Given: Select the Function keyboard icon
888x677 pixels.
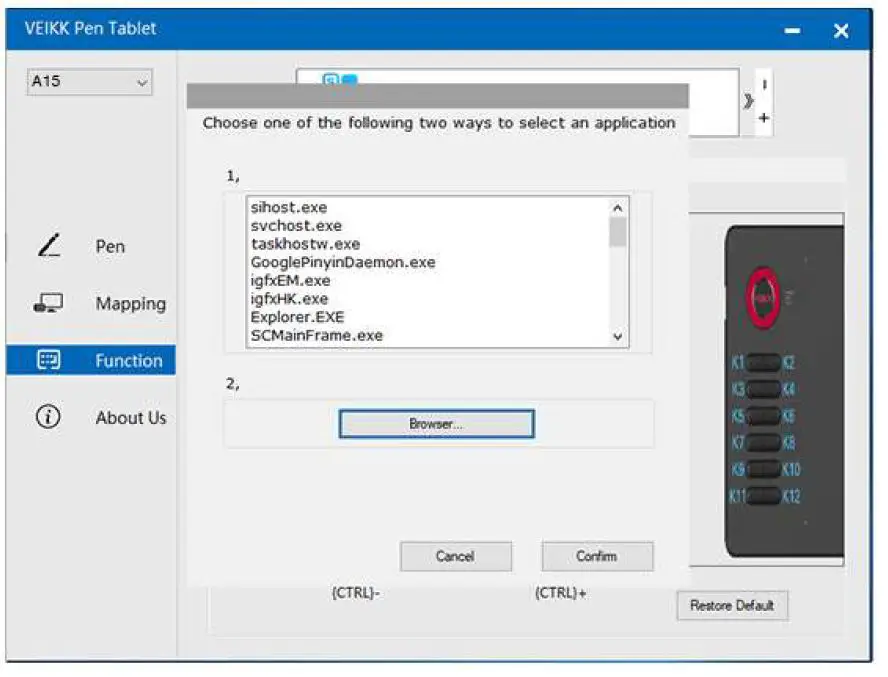Looking at the screenshot, I should point(48,360).
